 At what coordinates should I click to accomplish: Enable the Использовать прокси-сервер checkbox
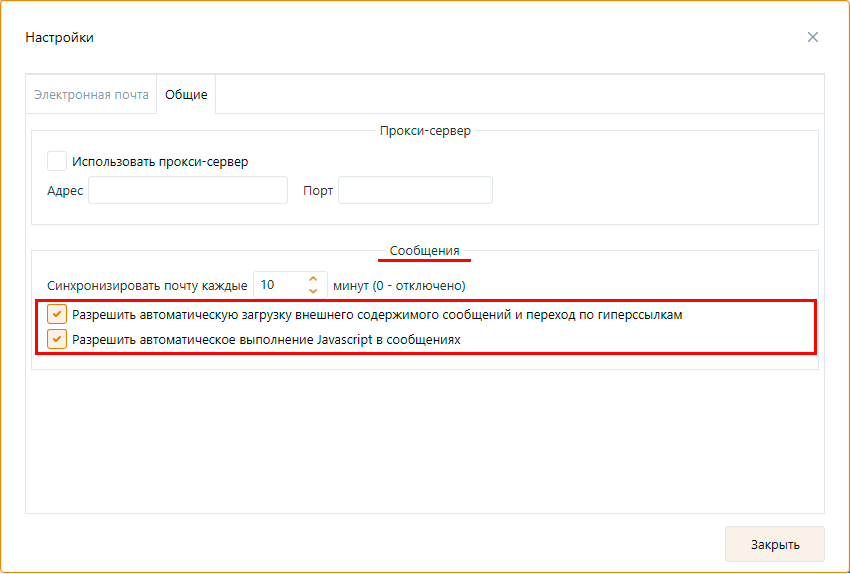coord(57,161)
